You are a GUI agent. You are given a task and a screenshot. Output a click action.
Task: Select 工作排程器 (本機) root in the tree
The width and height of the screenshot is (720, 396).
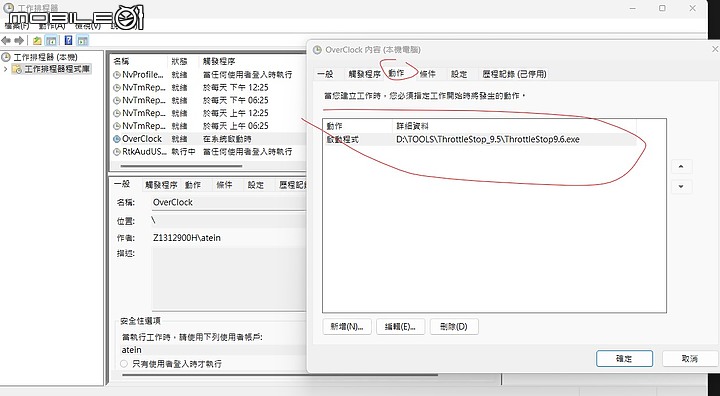click(45, 57)
